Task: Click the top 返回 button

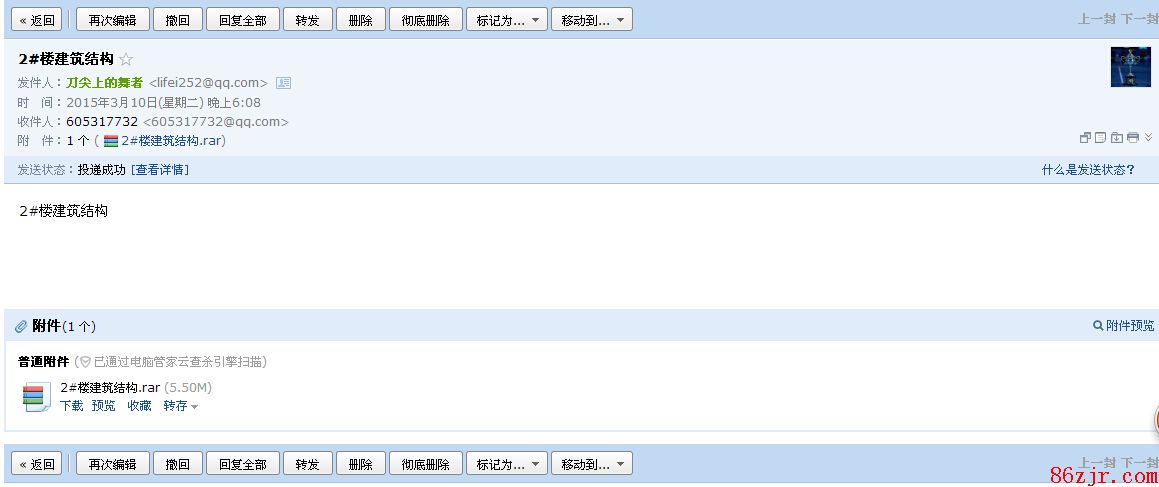Action: 37,20
